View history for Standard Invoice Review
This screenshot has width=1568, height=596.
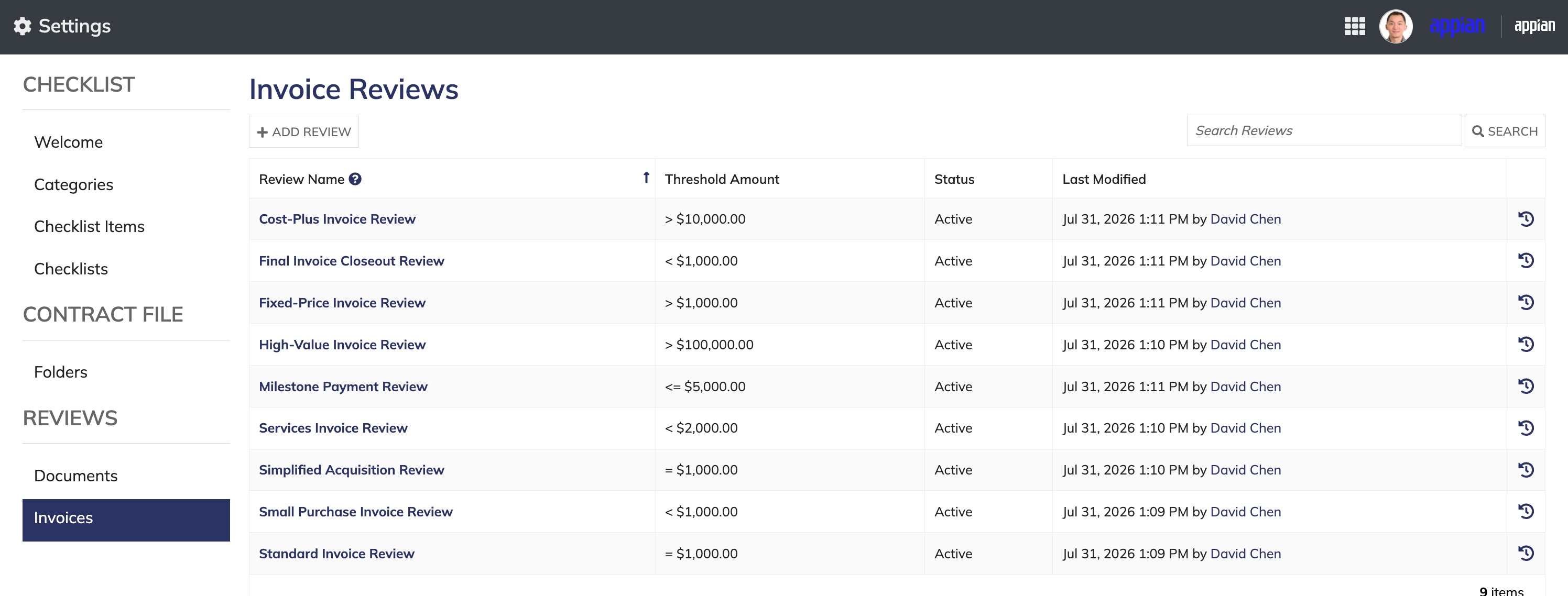point(1526,554)
